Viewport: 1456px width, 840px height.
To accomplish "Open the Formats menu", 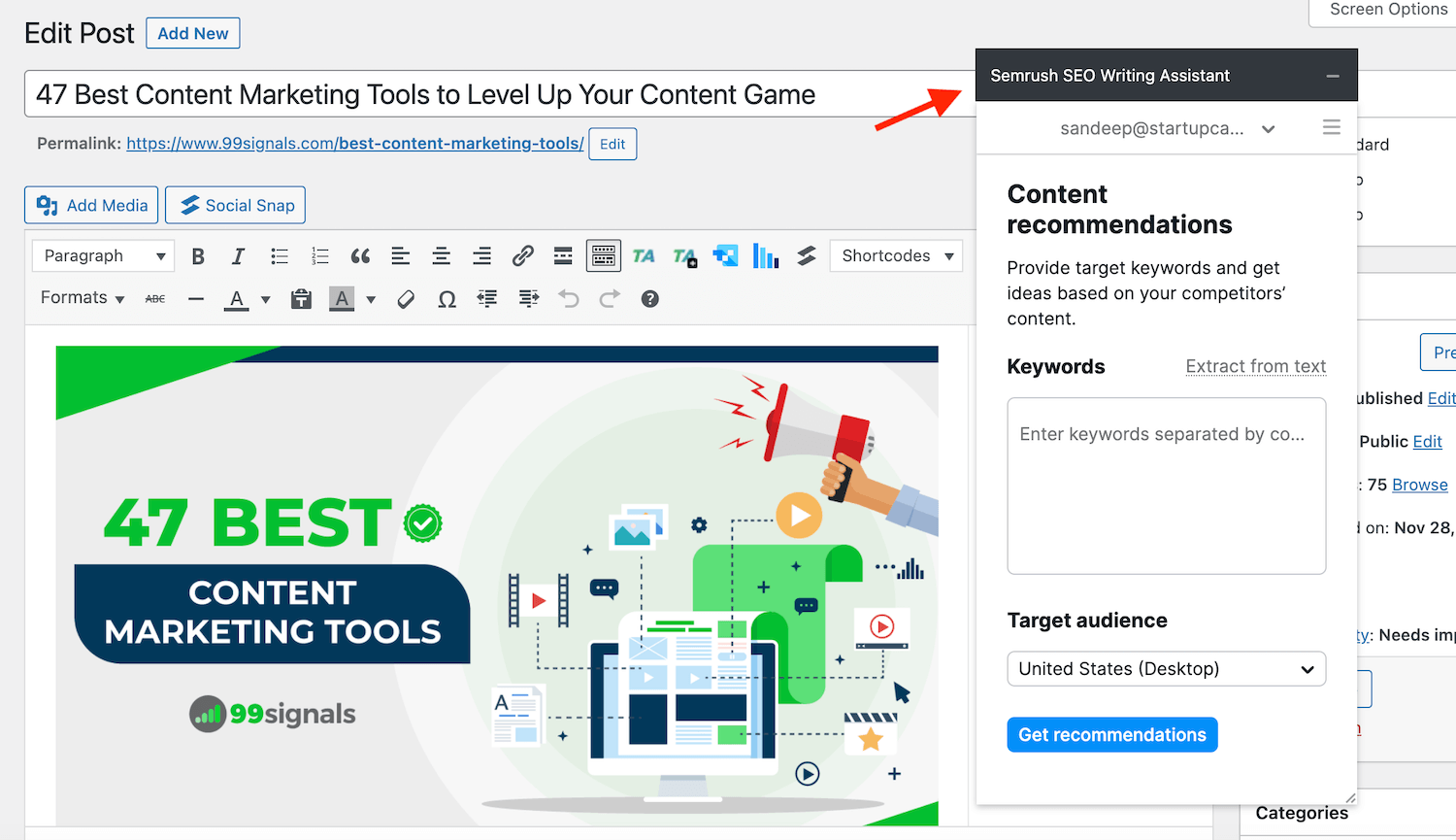I will (x=83, y=298).
